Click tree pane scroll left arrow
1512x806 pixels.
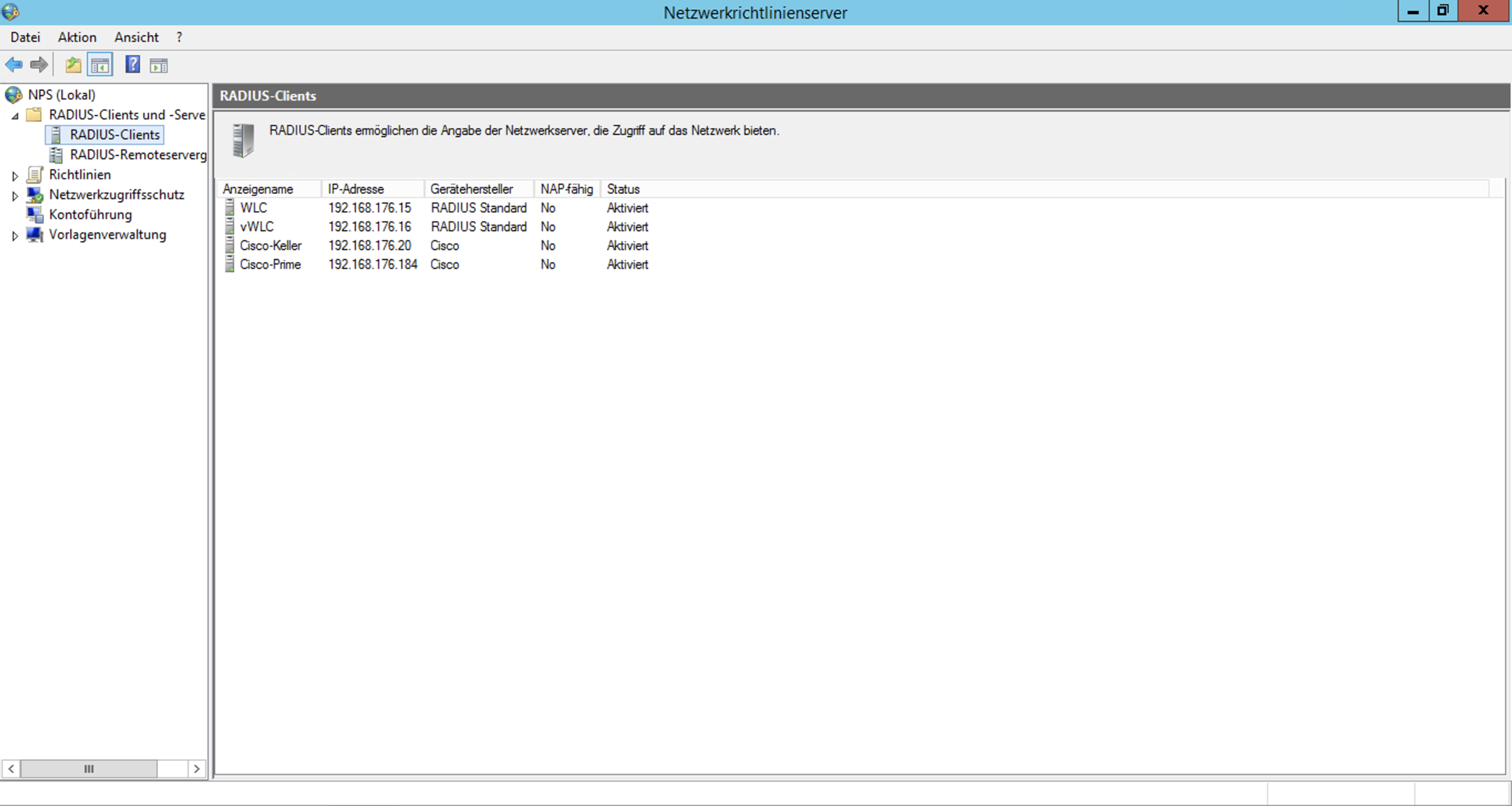coord(11,769)
